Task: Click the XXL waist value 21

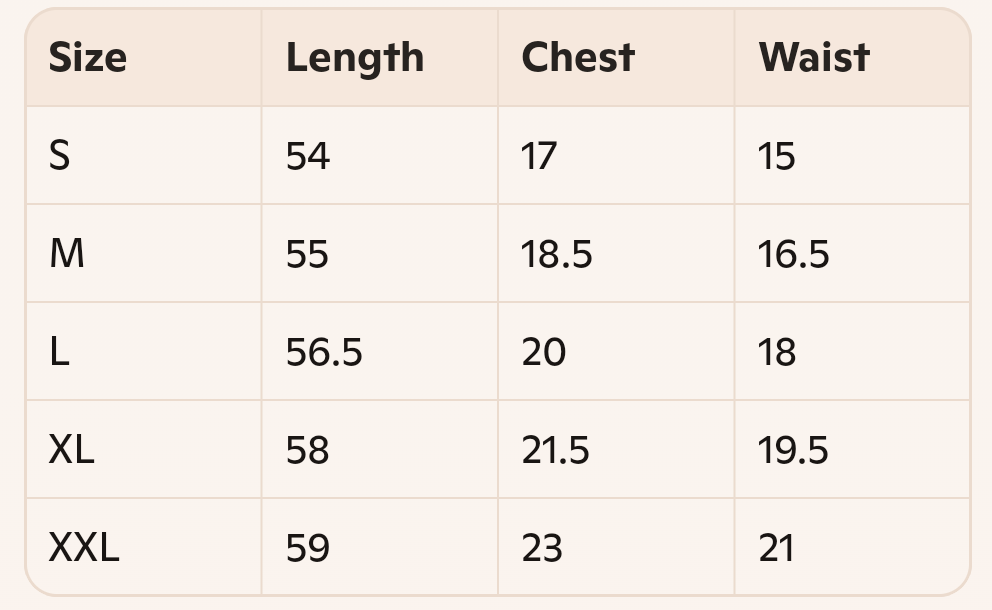Action: (776, 548)
